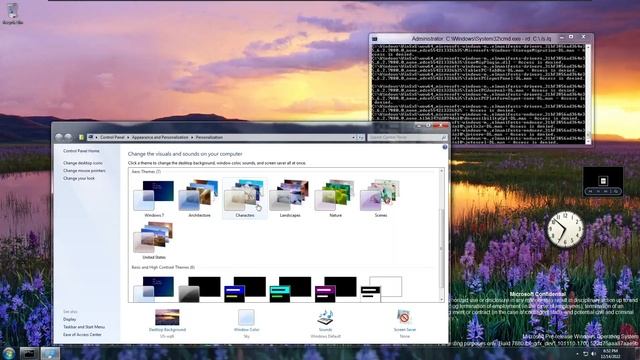640x360 pixels.
Task: Select the High Contrast White theme
Action: tap(380, 289)
